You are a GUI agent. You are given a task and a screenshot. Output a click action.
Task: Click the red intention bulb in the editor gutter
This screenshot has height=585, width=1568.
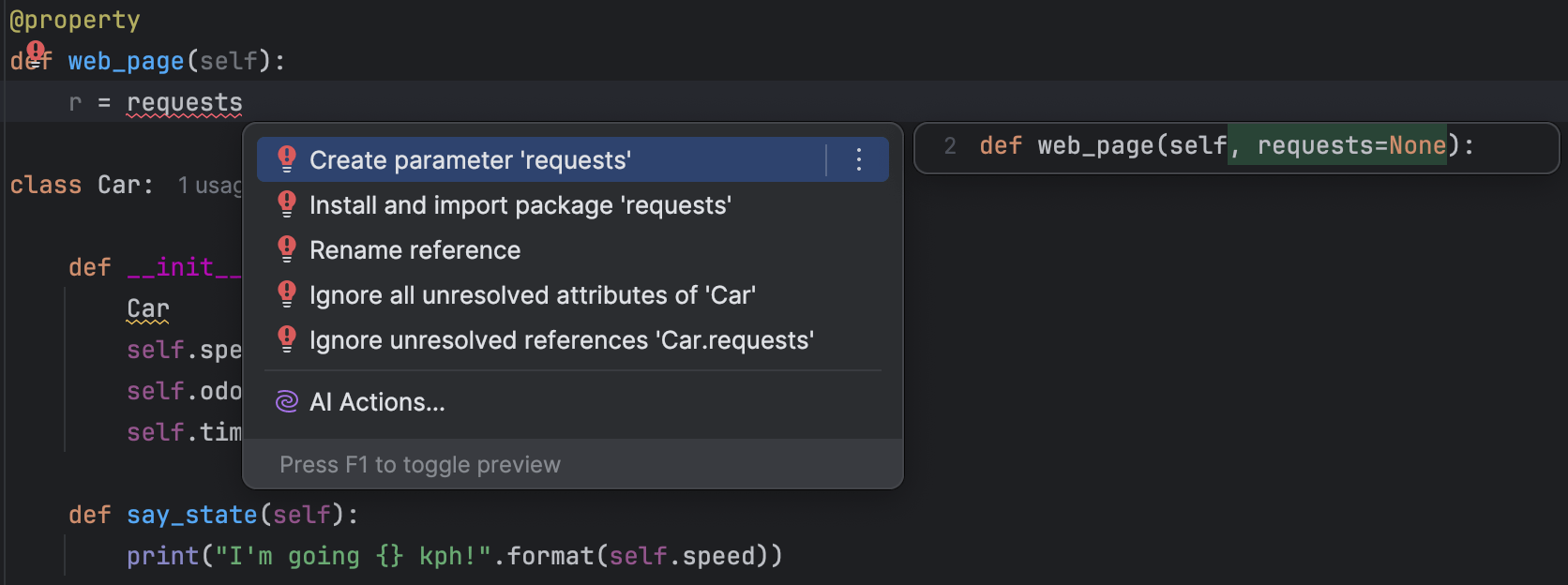(x=36, y=52)
